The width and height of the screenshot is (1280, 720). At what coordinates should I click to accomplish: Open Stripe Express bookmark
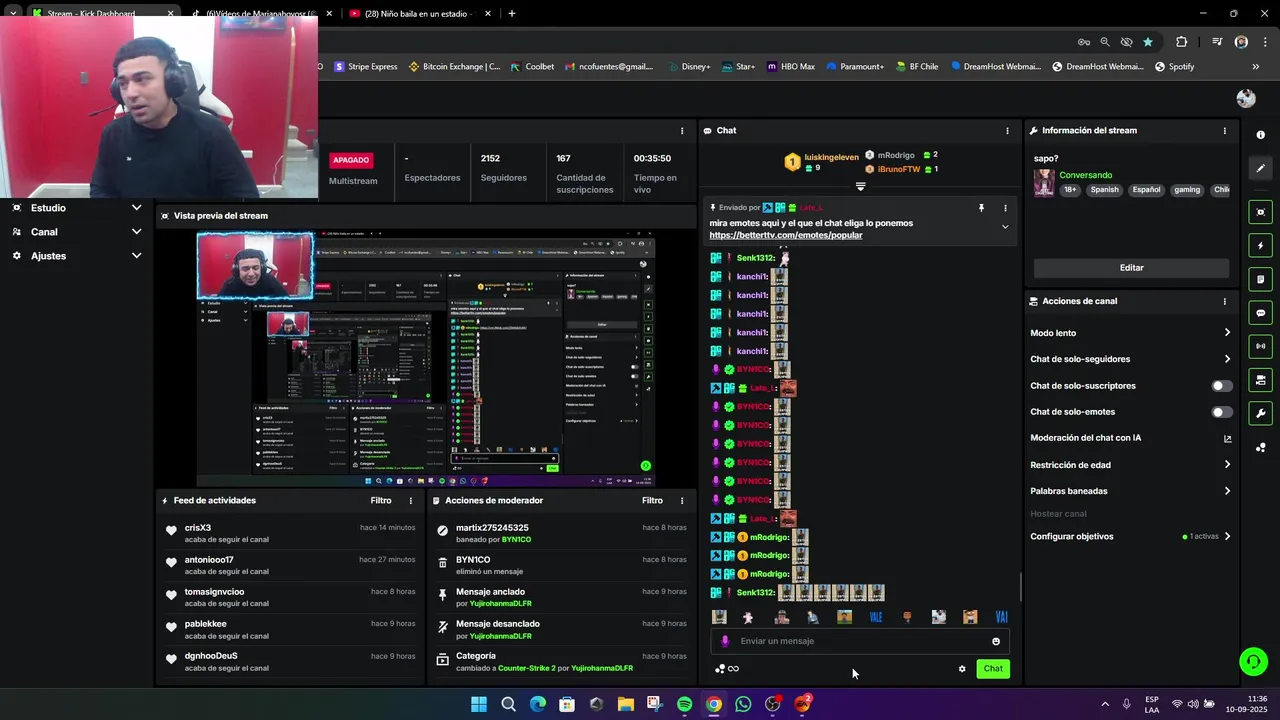click(x=366, y=67)
